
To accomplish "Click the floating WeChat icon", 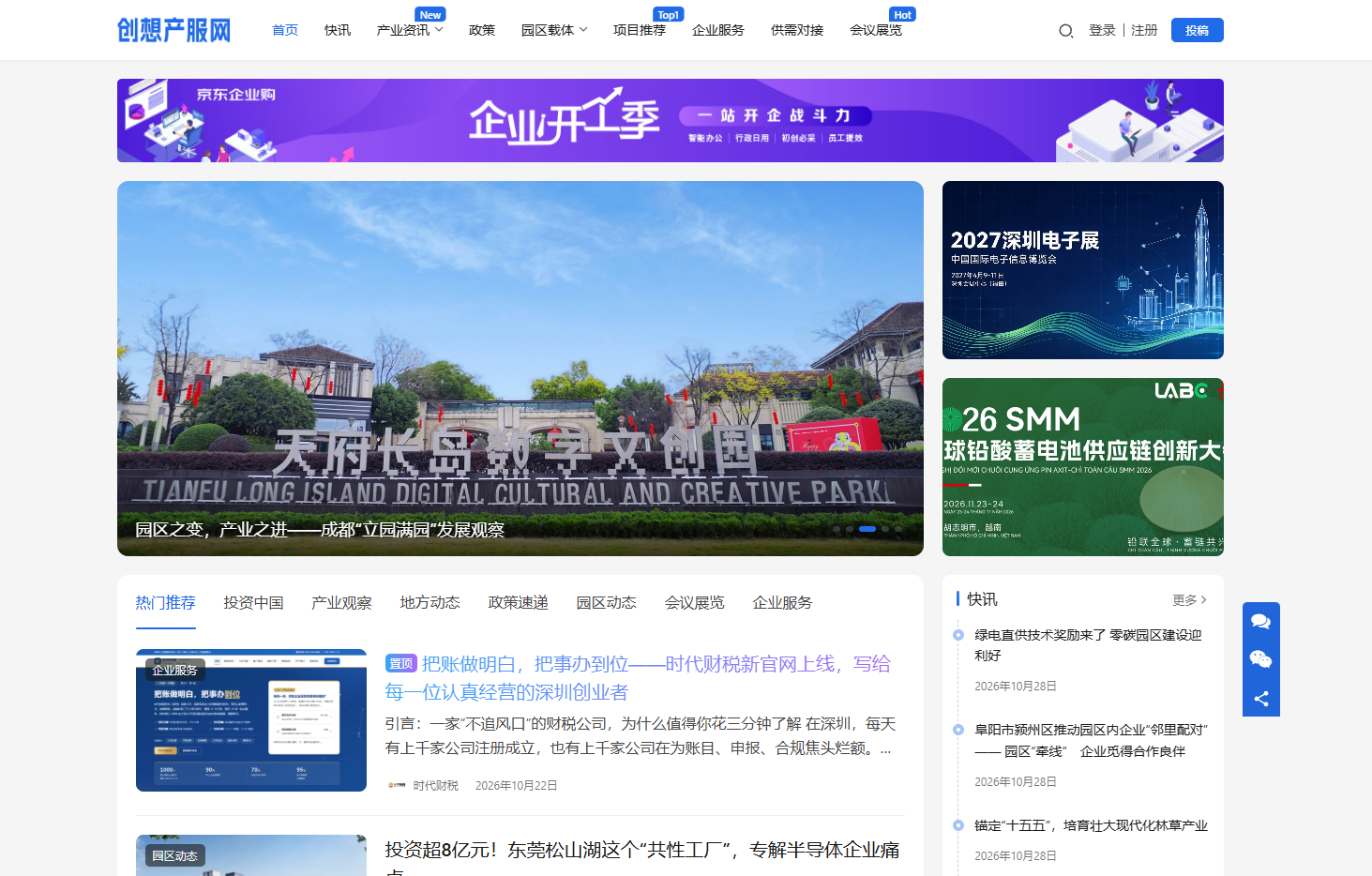I will point(1261,659).
